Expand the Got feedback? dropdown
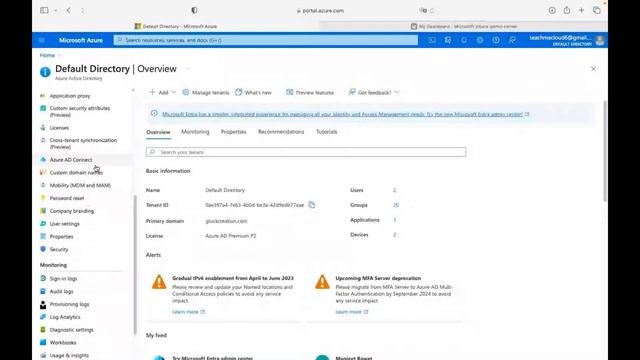The height and width of the screenshot is (360, 640). [374, 93]
